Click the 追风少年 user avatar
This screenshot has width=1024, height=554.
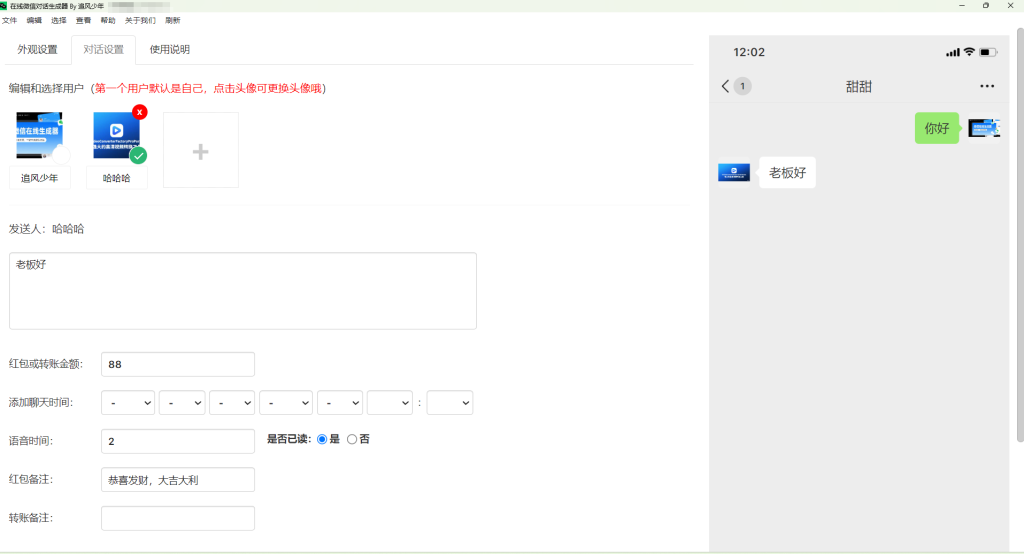pos(39,137)
